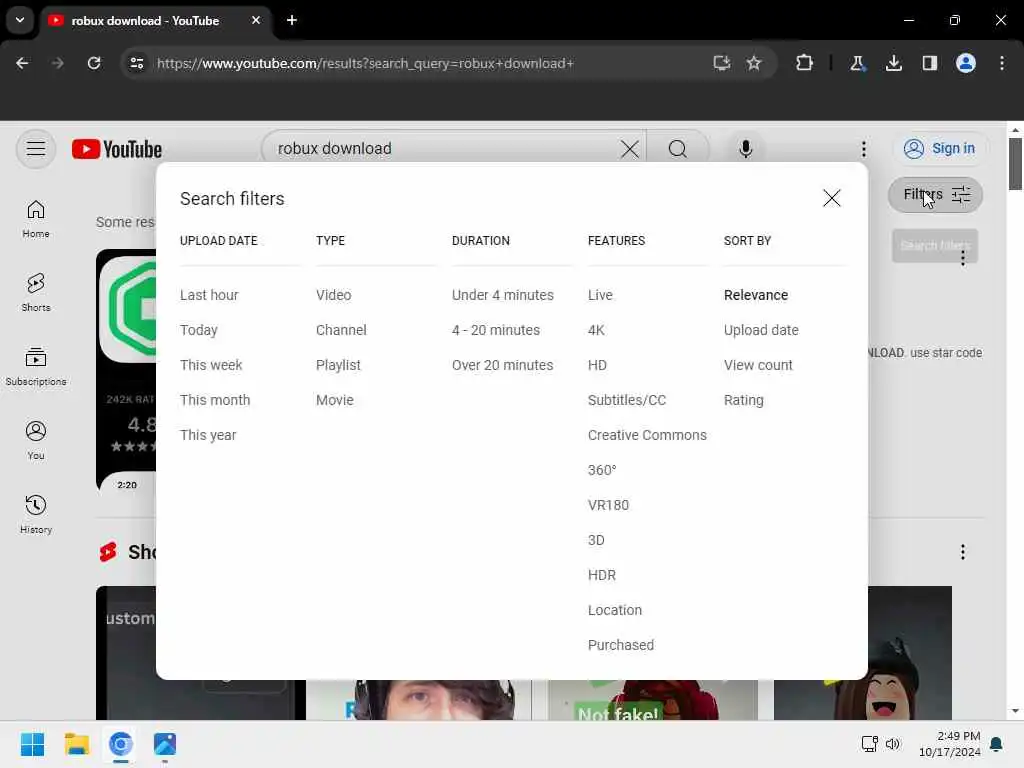Choose 4 - 20 minutes duration
The width and height of the screenshot is (1024, 768).
[x=496, y=330]
